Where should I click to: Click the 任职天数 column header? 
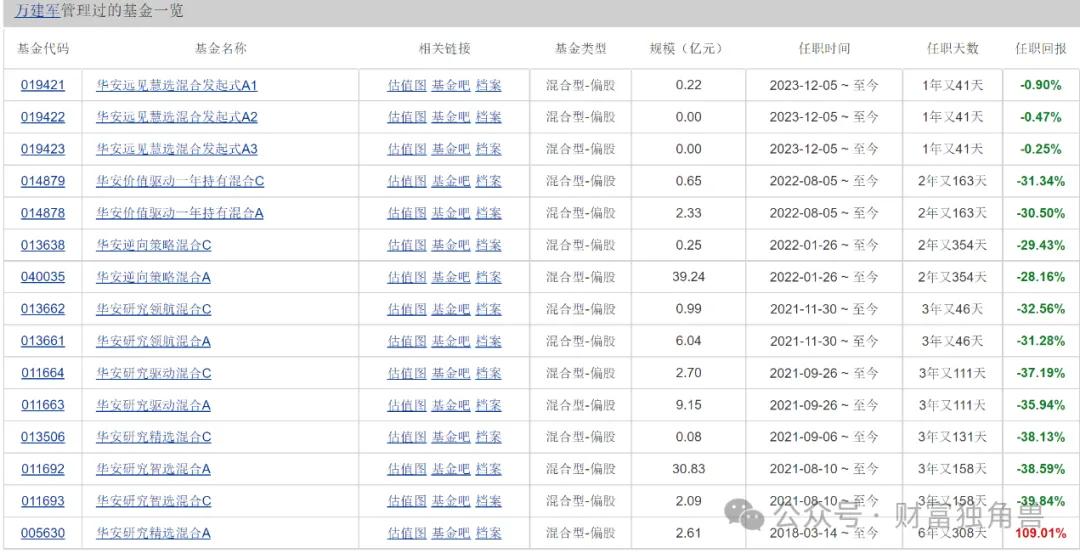point(953,49)
